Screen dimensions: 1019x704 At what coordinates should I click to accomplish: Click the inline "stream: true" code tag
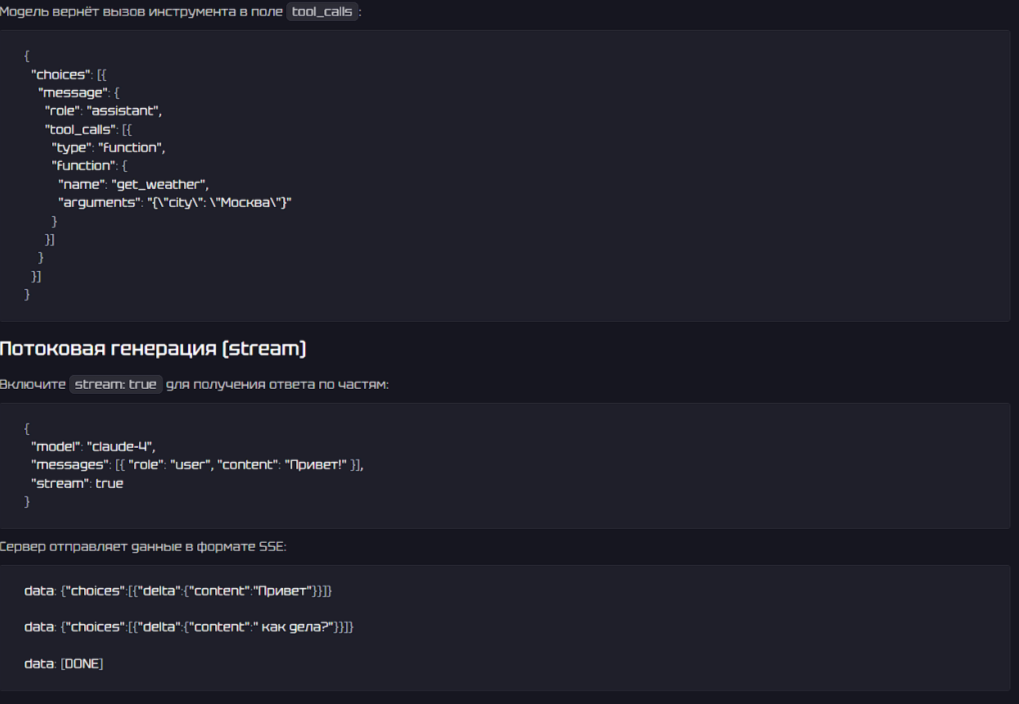pos(116,384)
